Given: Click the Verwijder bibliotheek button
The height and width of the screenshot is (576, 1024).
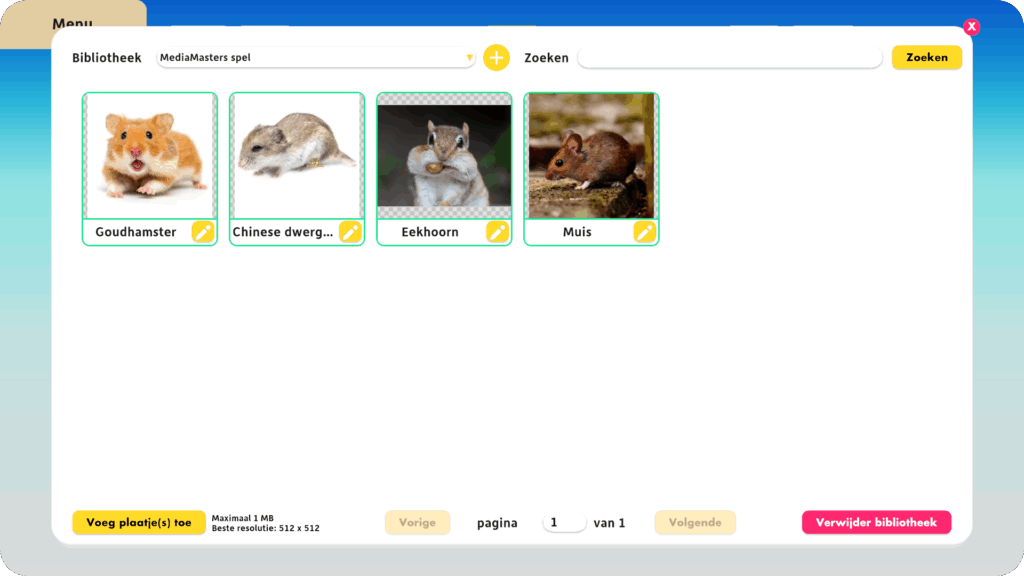Looking at the screenshot, I should tap(876, 522).
